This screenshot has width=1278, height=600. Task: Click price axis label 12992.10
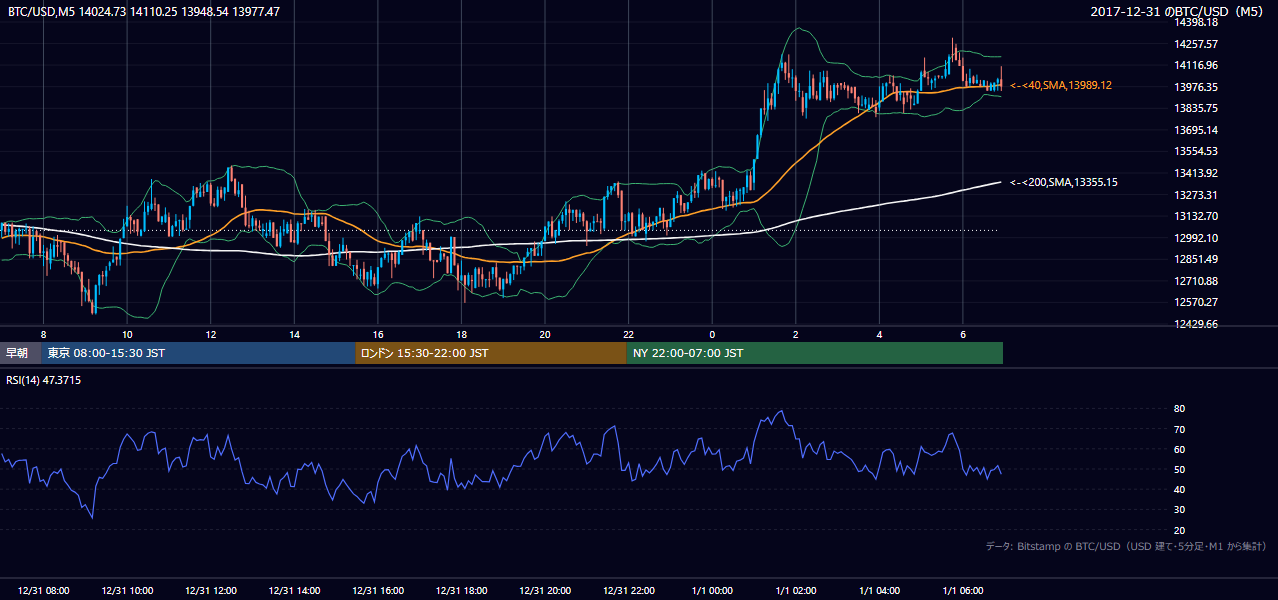click(x=1196, y=237)
